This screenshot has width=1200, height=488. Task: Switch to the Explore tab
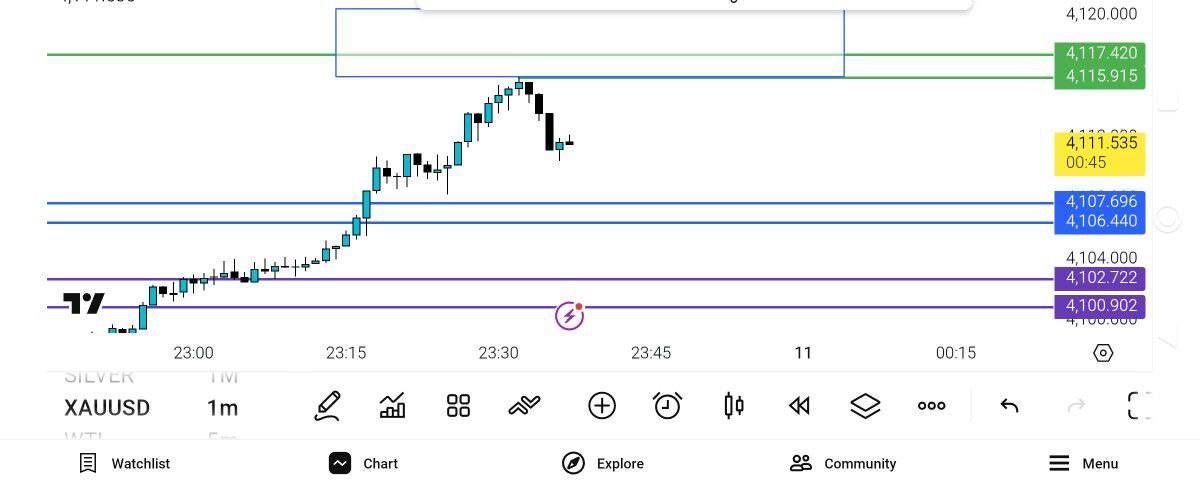tap(603, 463)
